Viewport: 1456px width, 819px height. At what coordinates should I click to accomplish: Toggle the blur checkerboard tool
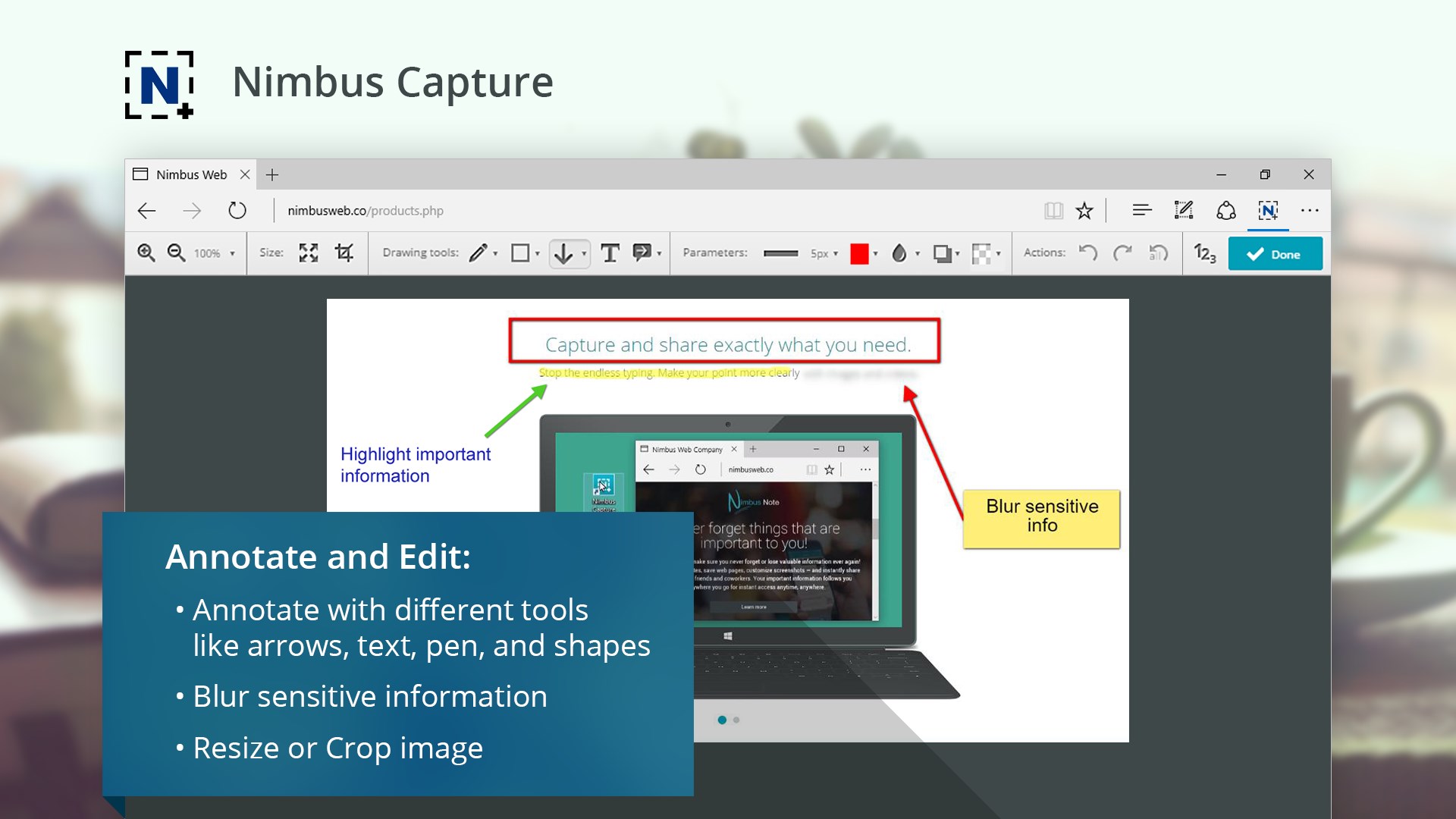pyautogui.click(x=981, y=253)
